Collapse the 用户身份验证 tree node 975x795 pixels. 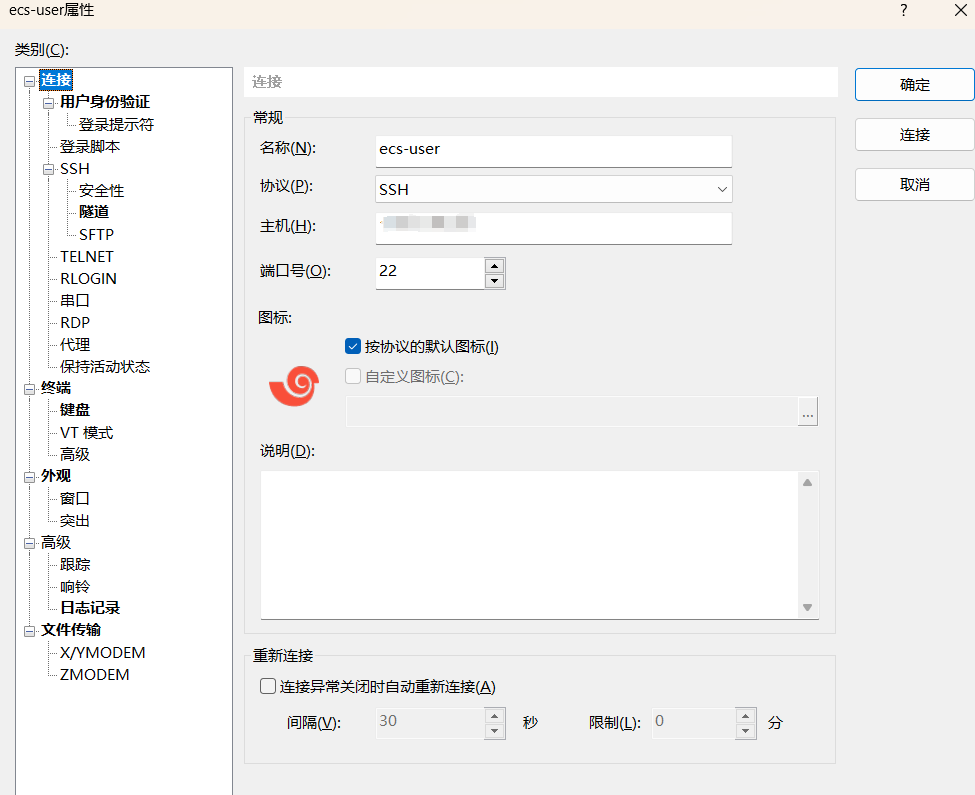tap(49, 103)
